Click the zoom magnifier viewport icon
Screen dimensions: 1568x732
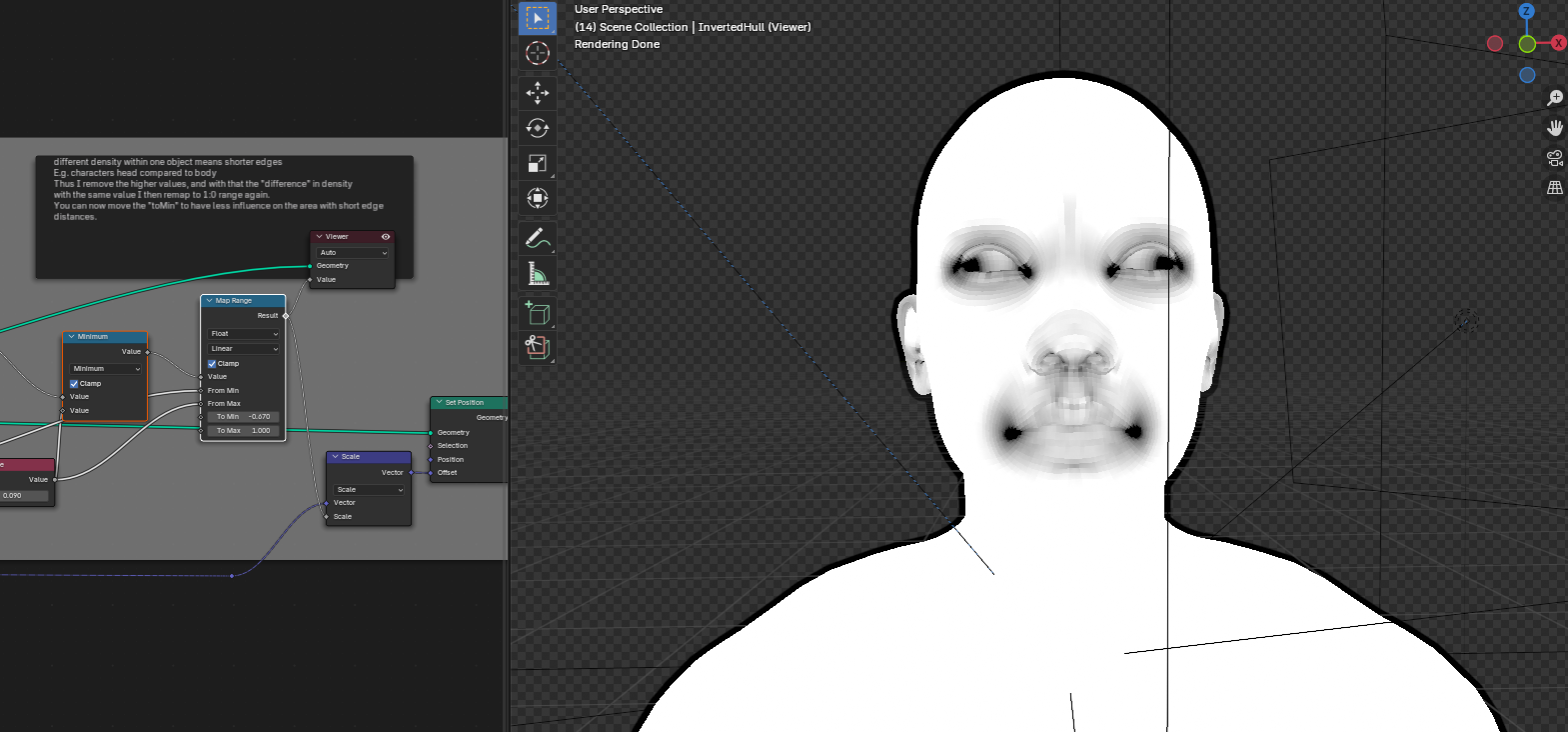pyautogui.click(x=1555, y=97)
